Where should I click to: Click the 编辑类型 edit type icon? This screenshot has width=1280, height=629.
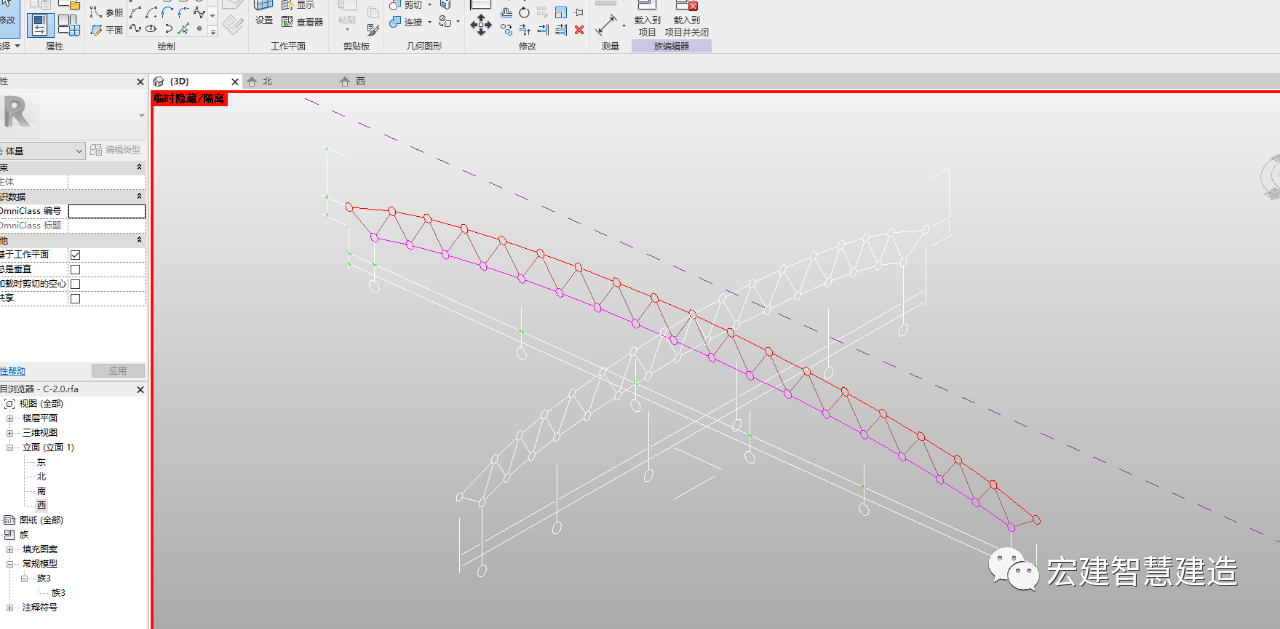(96, 150)
